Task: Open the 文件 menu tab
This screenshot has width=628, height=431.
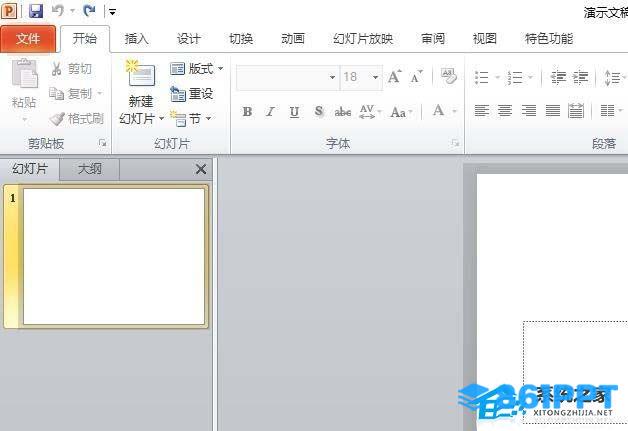Action: pos(28,39)
